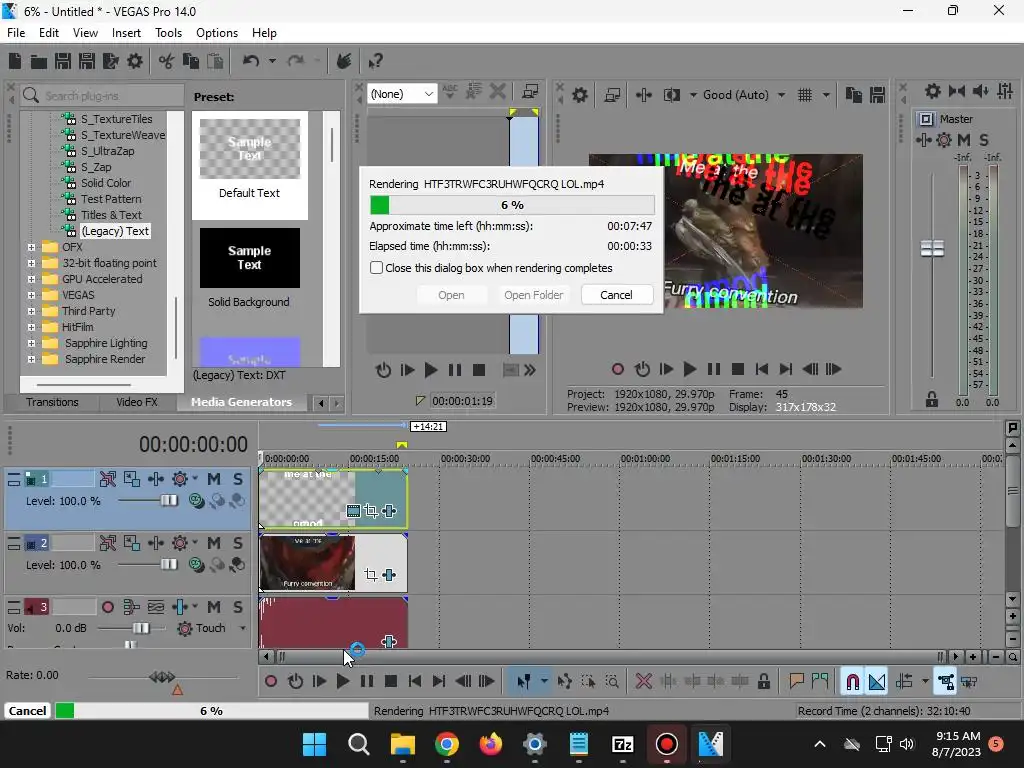
Task: Arm audio track 3 for record
Action: (108, 607)
